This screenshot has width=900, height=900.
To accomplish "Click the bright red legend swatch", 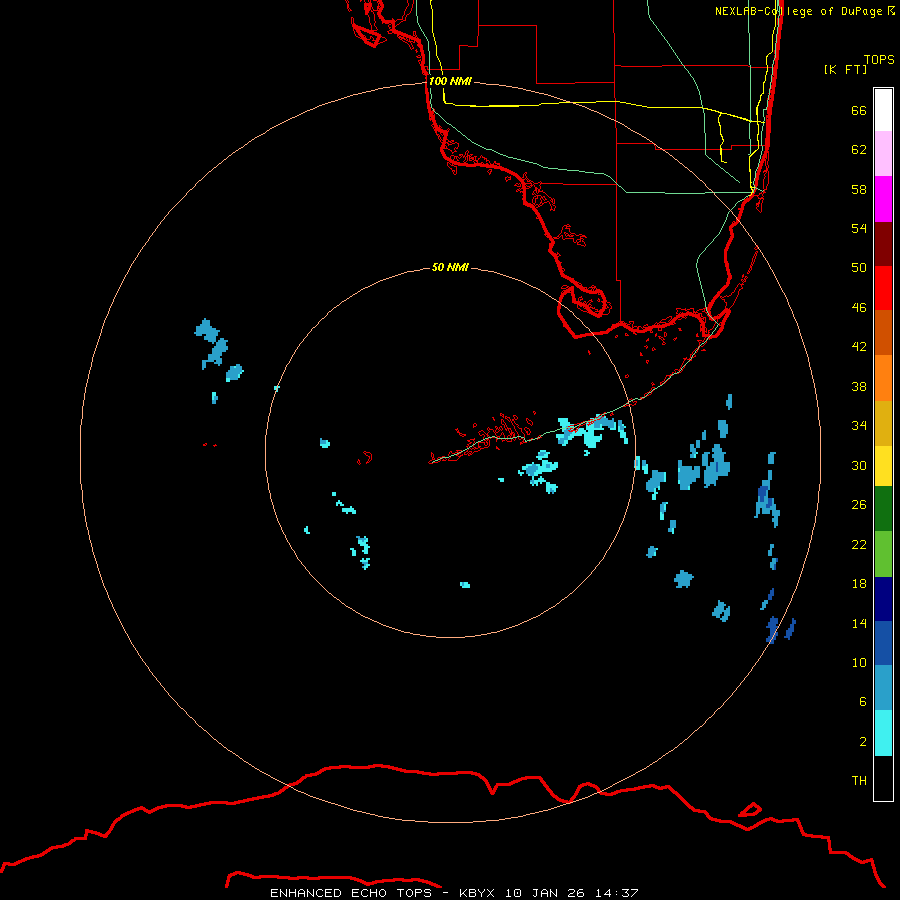I will tap(883, 288).
